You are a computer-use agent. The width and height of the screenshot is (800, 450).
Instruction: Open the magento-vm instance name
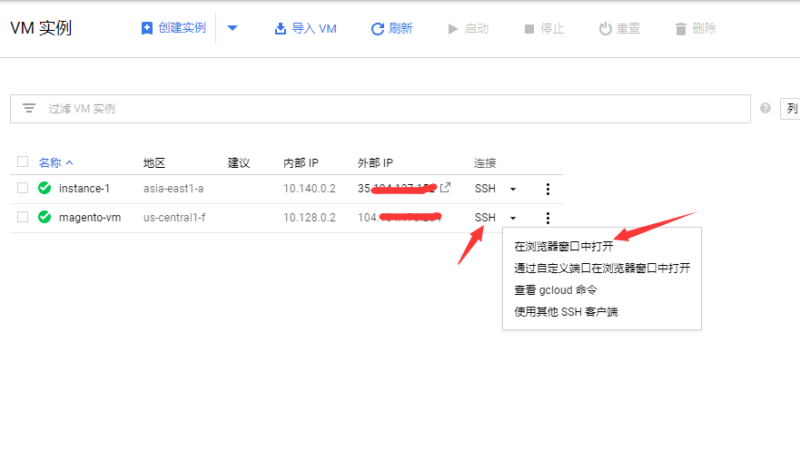click(90, 218)
